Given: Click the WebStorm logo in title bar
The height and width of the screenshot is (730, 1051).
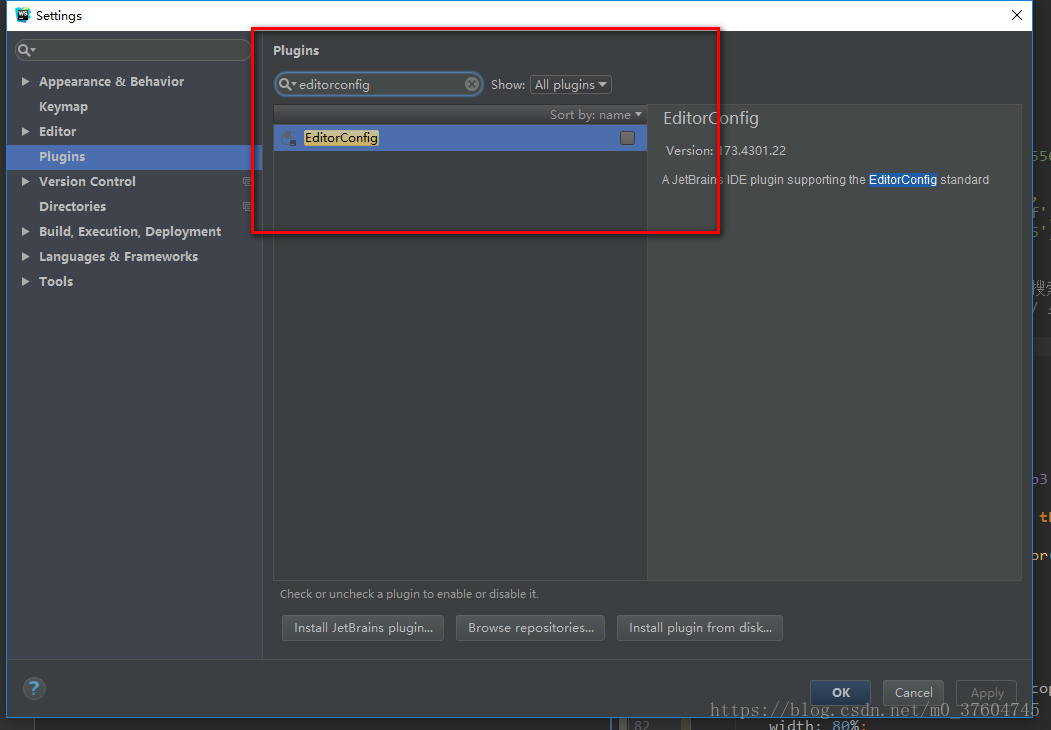Looking at the screenshot, I should click(23, 15).
